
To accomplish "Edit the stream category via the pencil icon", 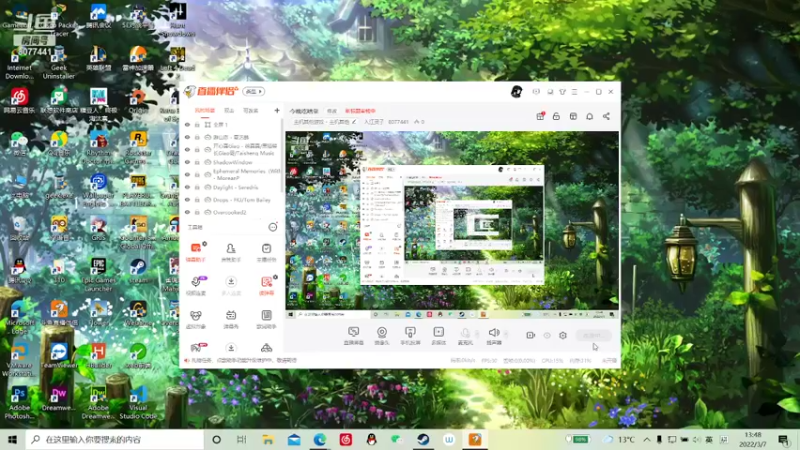I will pos(354,122).
